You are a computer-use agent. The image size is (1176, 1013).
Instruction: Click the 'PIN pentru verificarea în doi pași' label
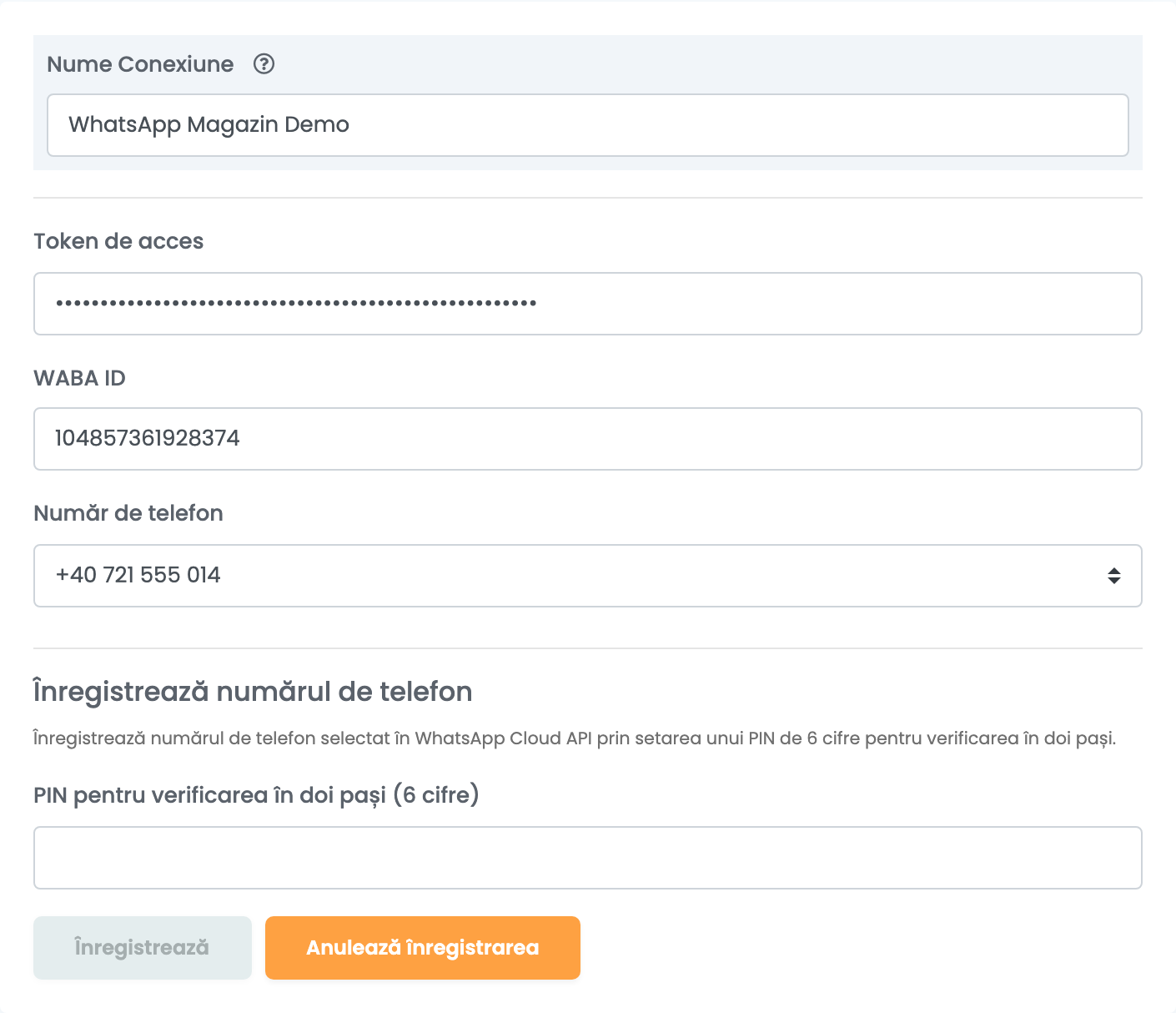pos(256,795)
